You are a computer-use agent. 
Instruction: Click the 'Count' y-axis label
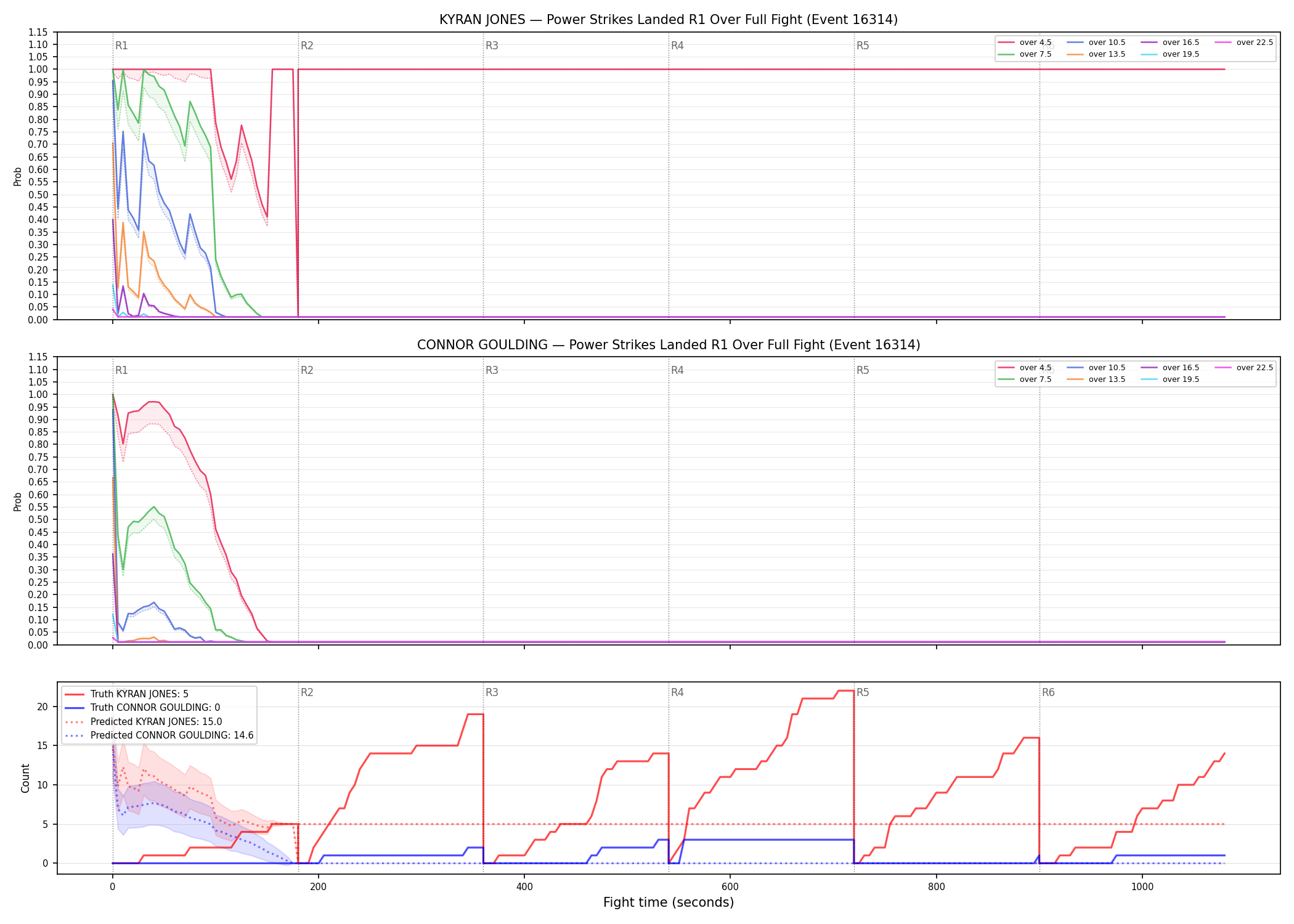pos(25,778)
